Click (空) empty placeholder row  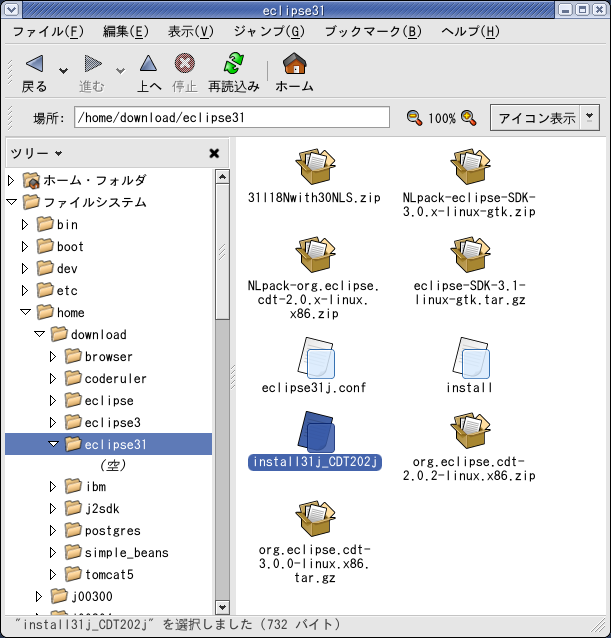(113, 465)
